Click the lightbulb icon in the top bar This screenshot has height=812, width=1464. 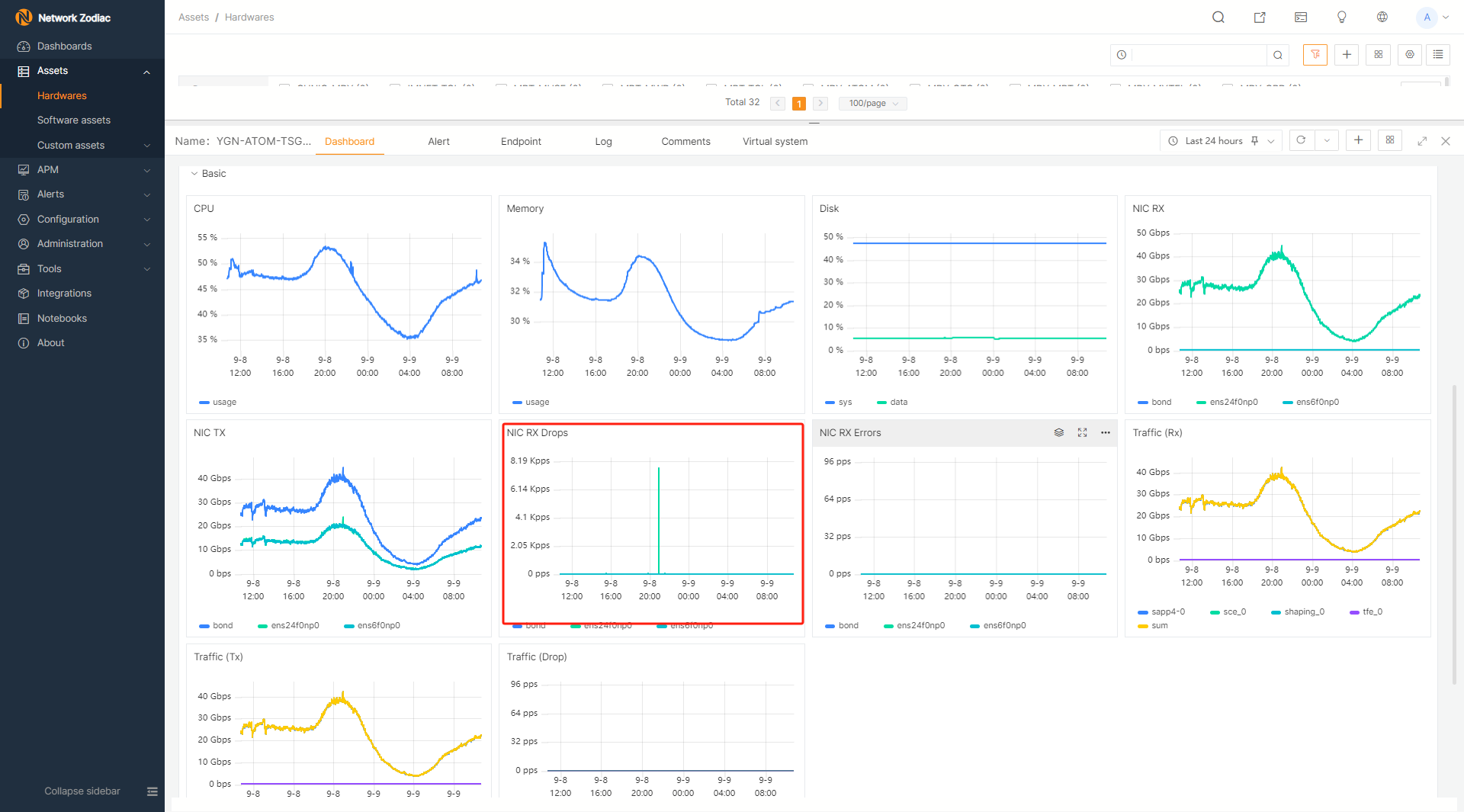(x=1342, y=17)
